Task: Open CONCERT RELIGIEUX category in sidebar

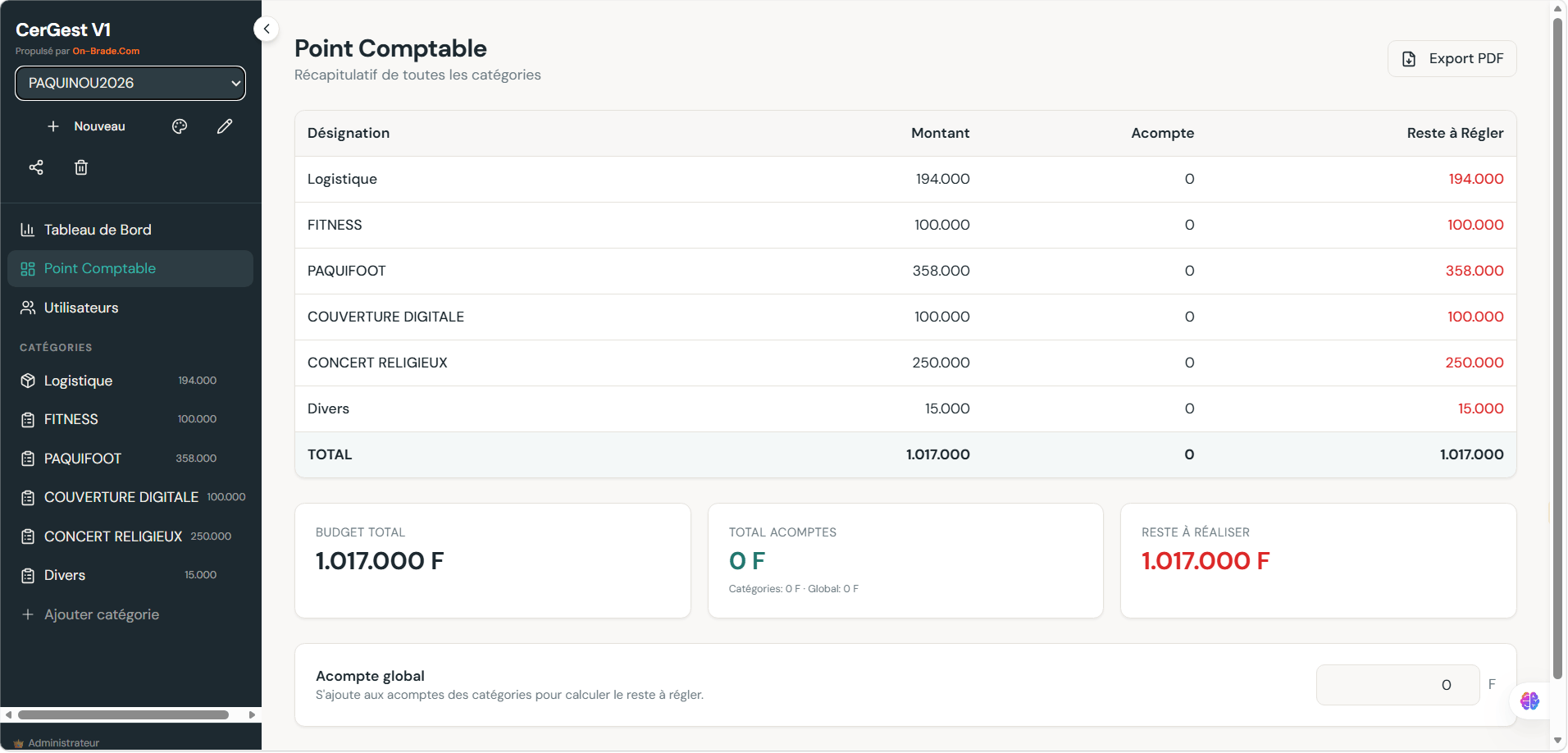Action: point(130,536)
